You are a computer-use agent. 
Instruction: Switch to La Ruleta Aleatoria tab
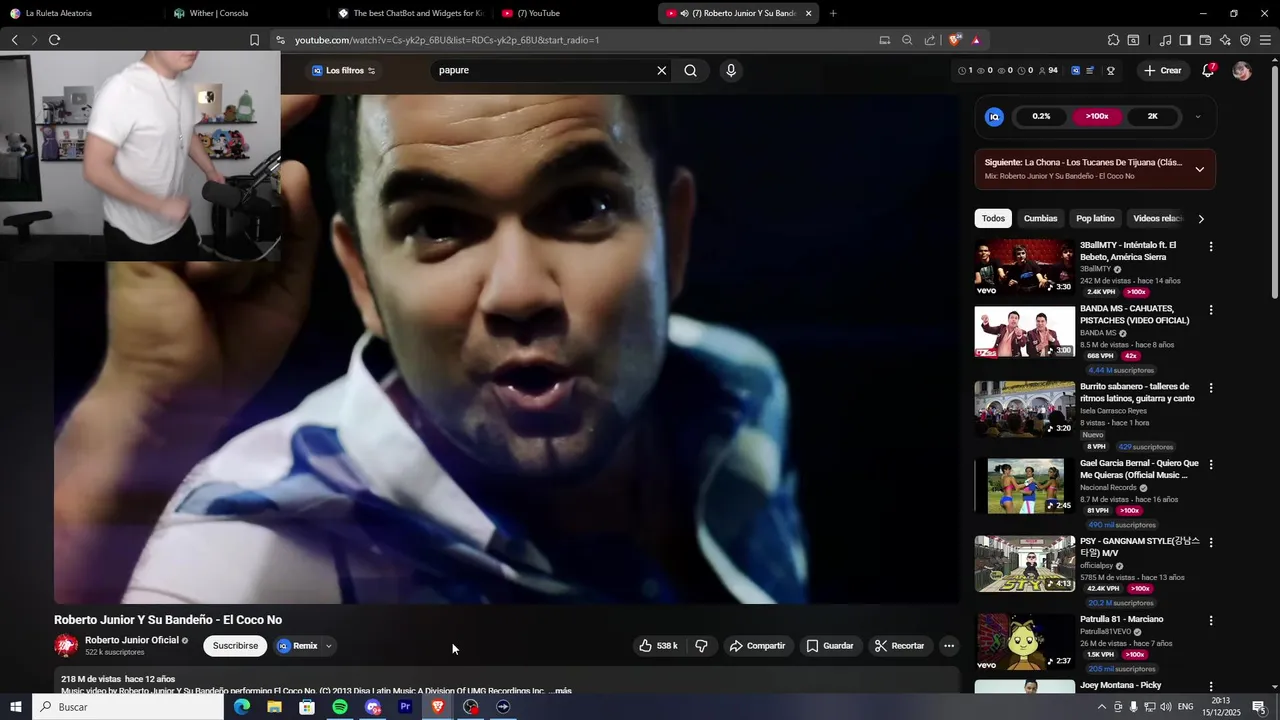pos(80,13)
